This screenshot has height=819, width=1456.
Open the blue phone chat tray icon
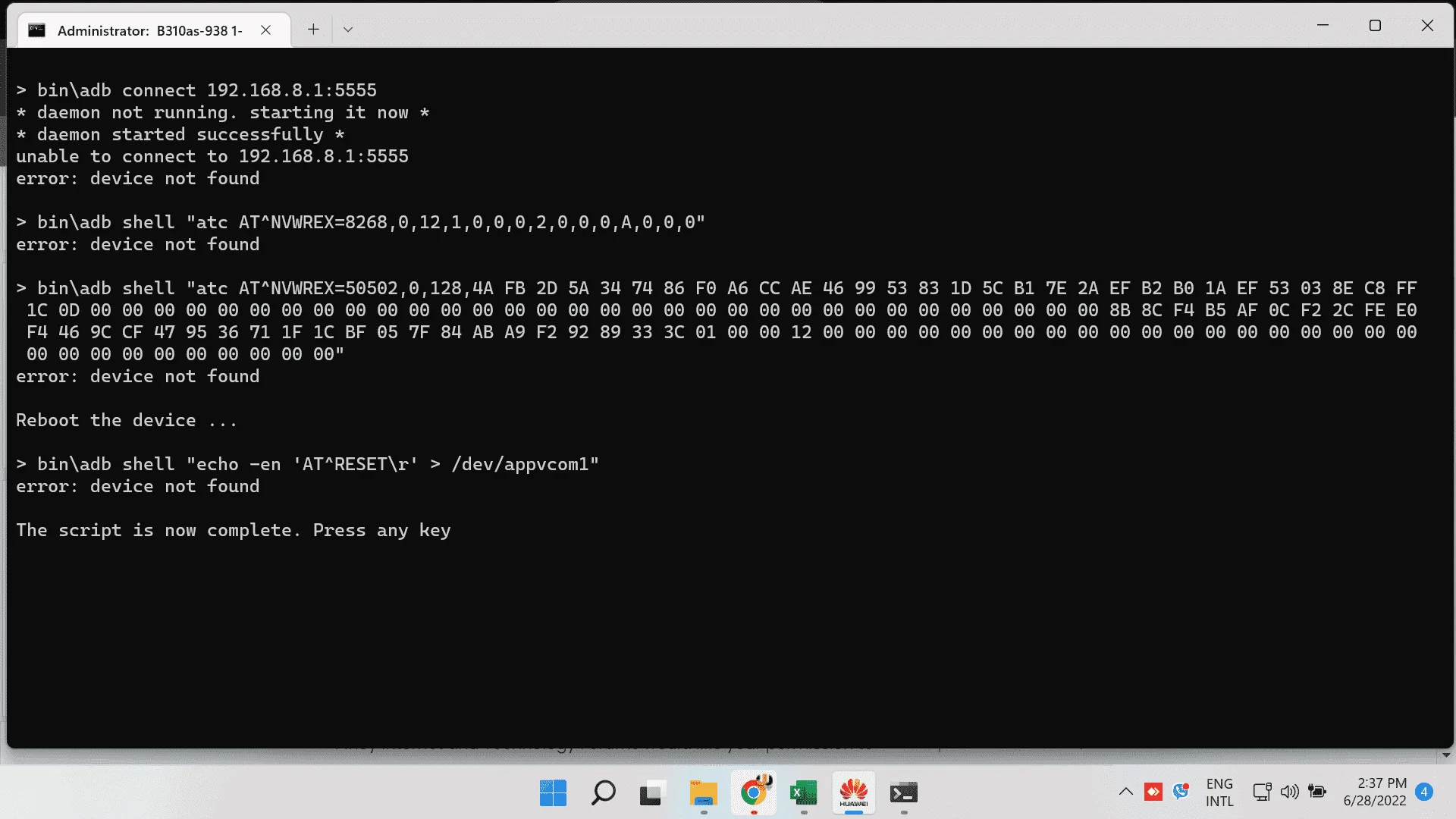click(x=1181, y=792)
